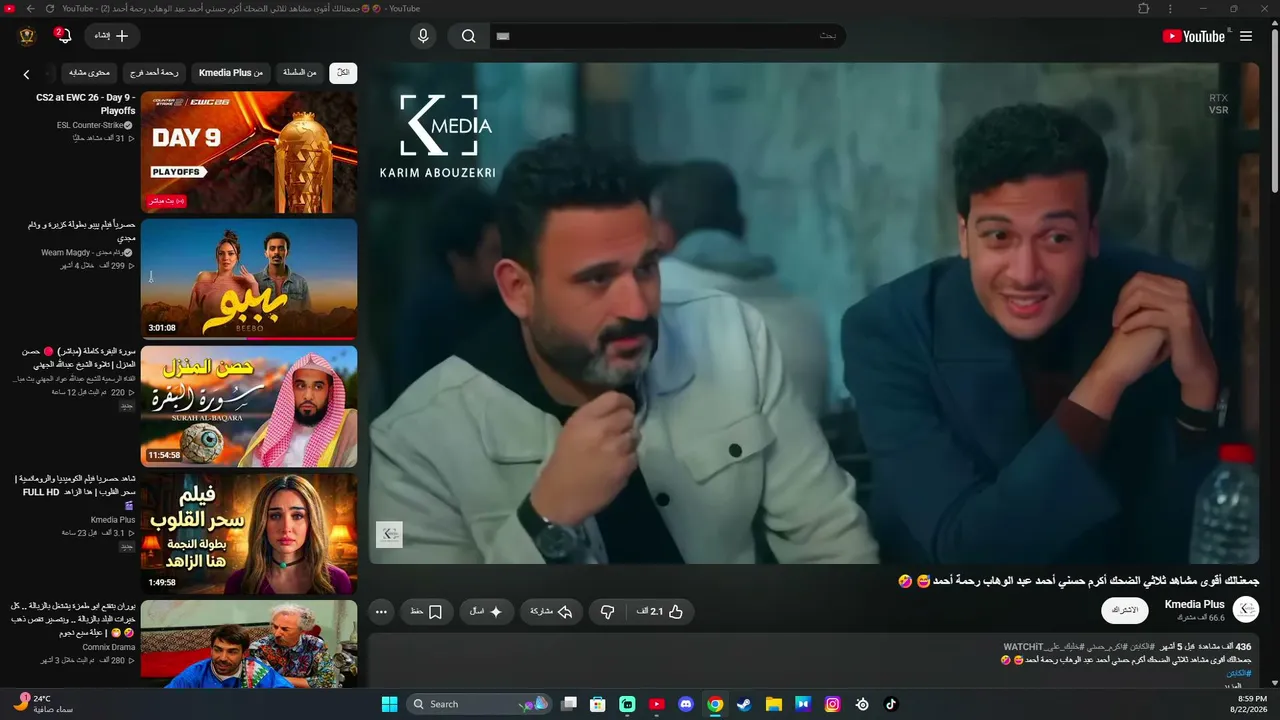Subscribe to Kmedia Plus (الاشتراك)
This screenshot has width=1280, height=720.
pyautogui.click(x=1125, y=609)
